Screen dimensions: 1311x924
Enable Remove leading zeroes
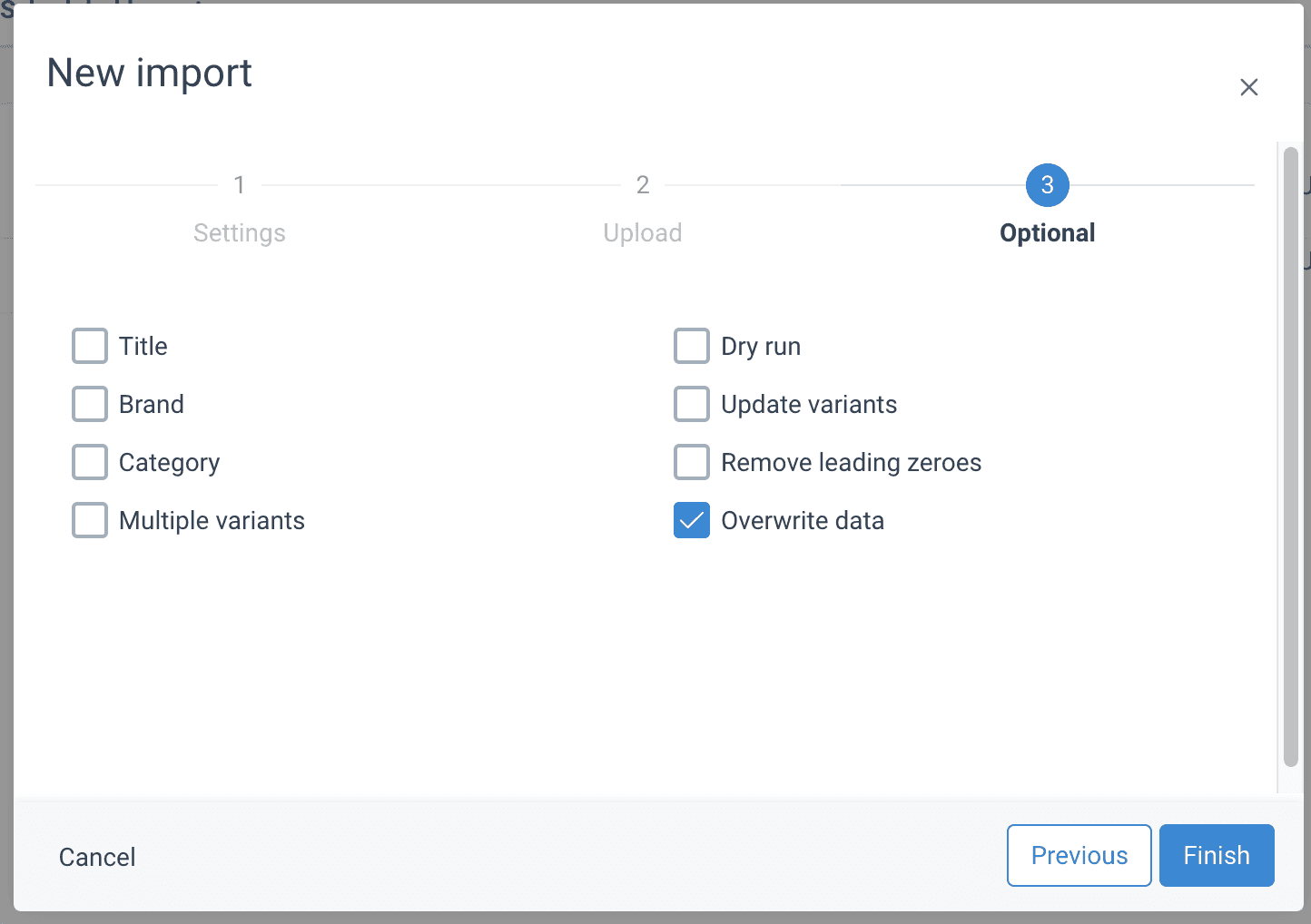[x=692, y=462]
